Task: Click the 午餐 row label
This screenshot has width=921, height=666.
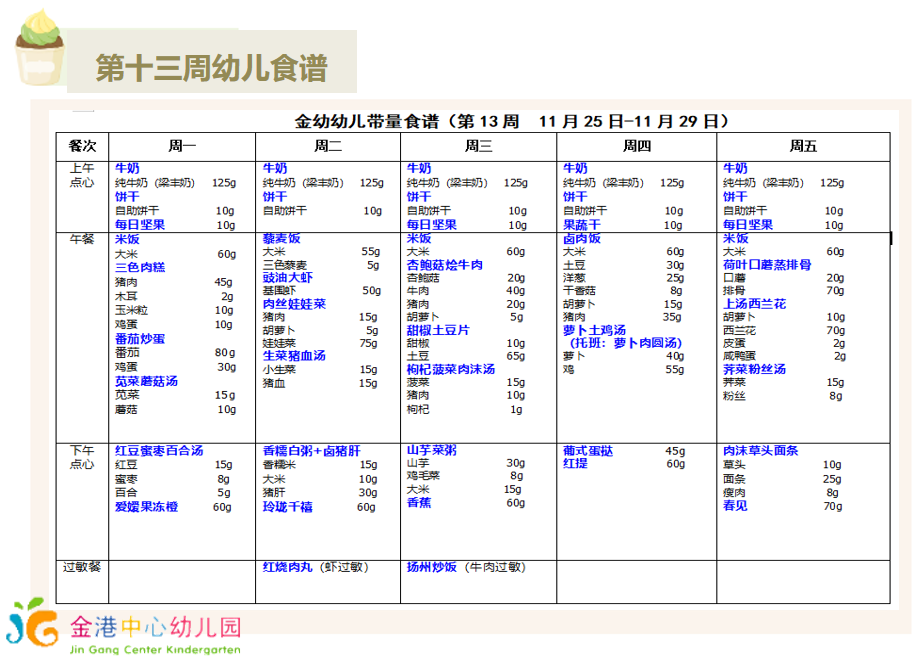Action: 82,239
